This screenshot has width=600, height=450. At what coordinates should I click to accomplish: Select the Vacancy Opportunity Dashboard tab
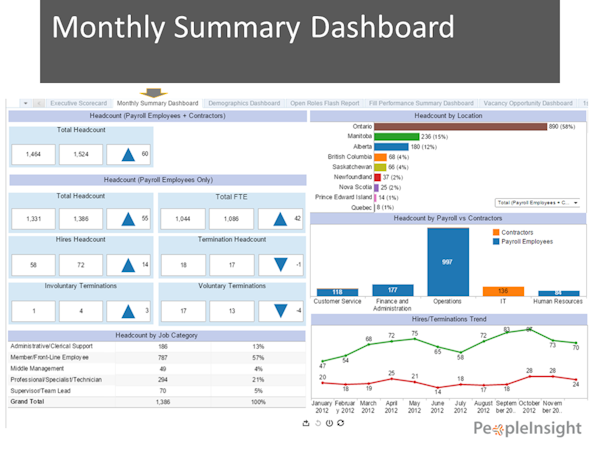(528, 103)
